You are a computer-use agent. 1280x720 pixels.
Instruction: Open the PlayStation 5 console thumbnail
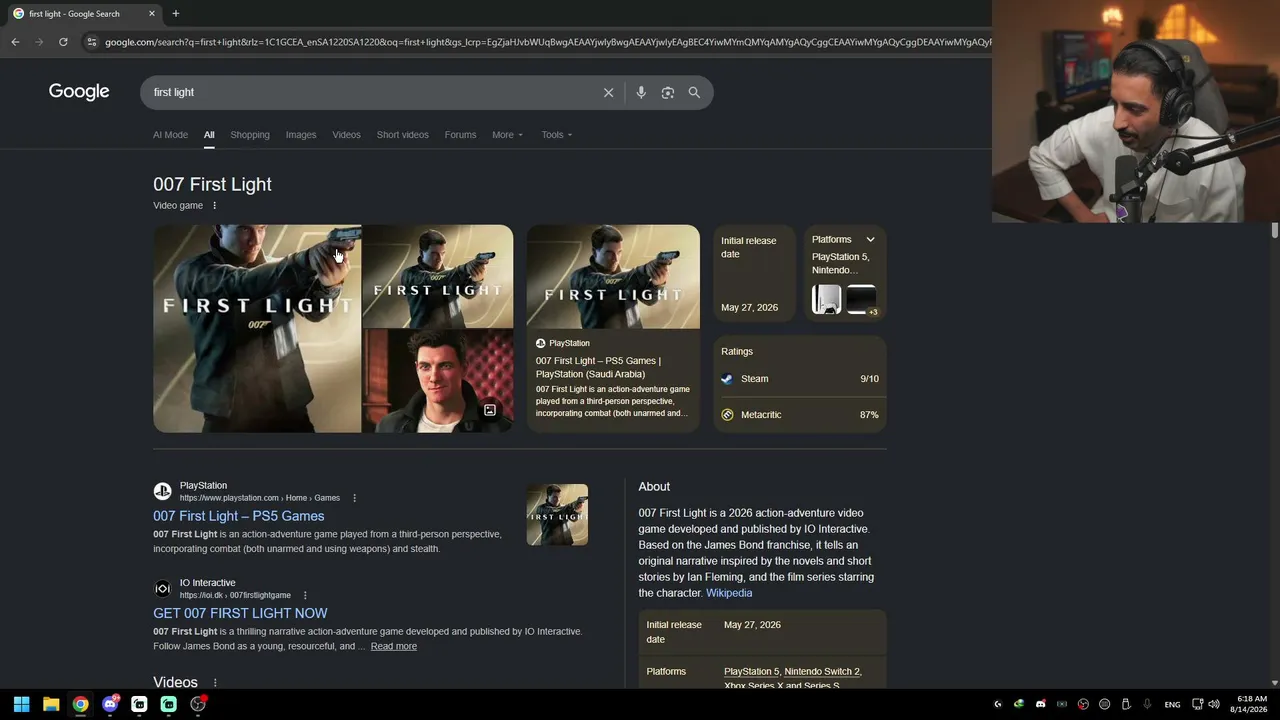tap(827, 299)
